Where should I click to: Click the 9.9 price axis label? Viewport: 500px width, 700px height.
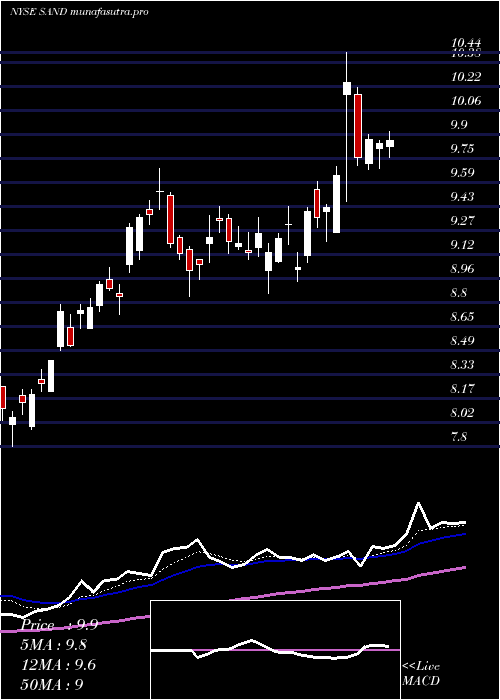458,125
